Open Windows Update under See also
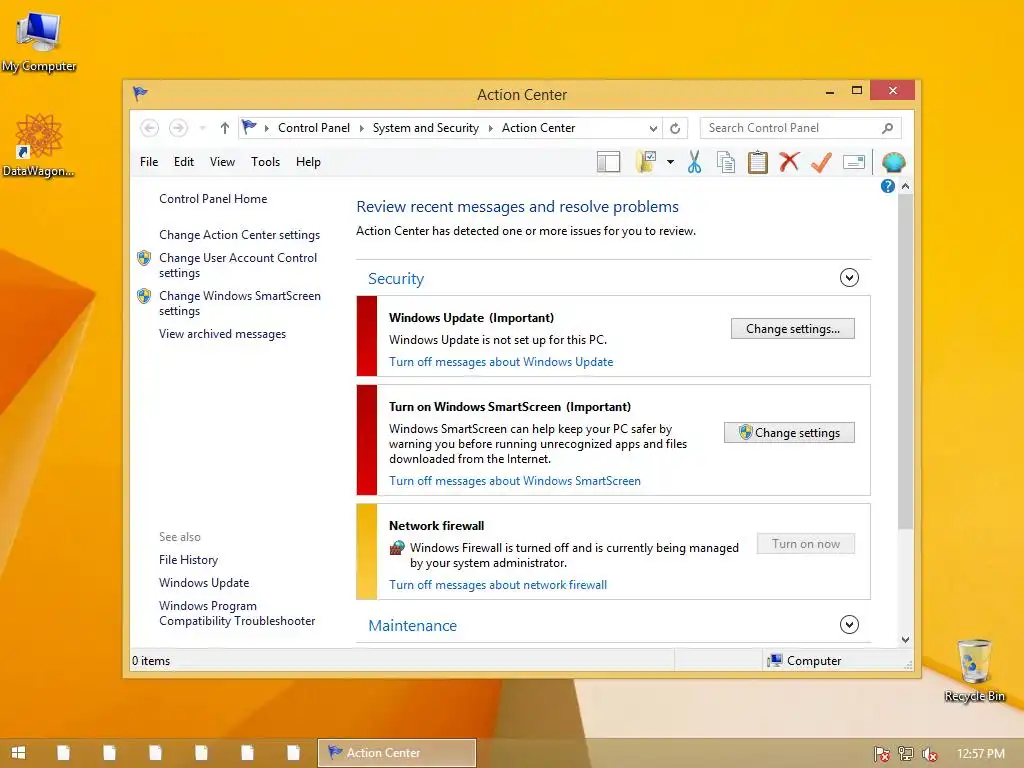The height and width of the screenshot is (768, 1024). point(204,583)
